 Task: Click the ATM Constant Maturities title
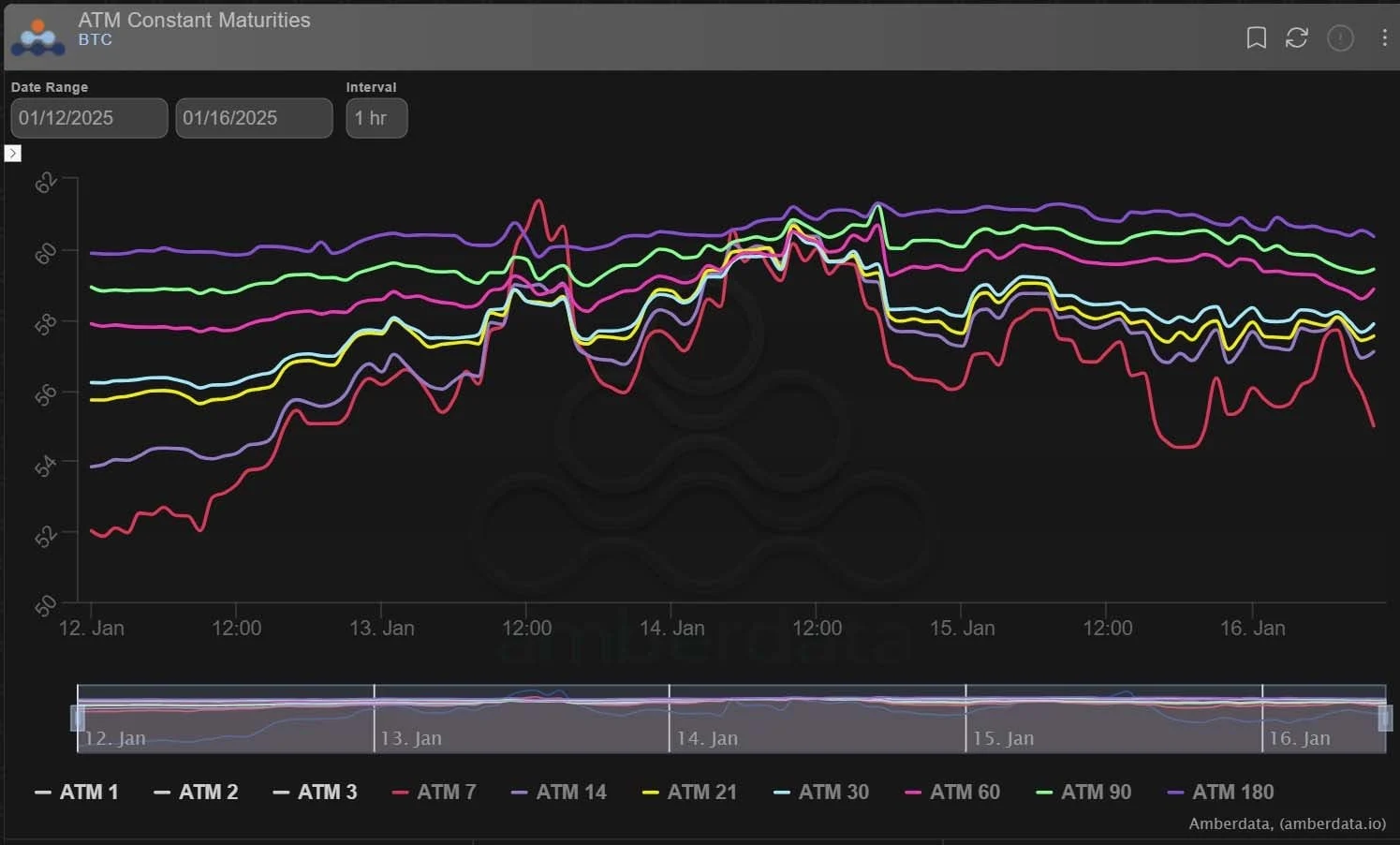click(194, 20)
